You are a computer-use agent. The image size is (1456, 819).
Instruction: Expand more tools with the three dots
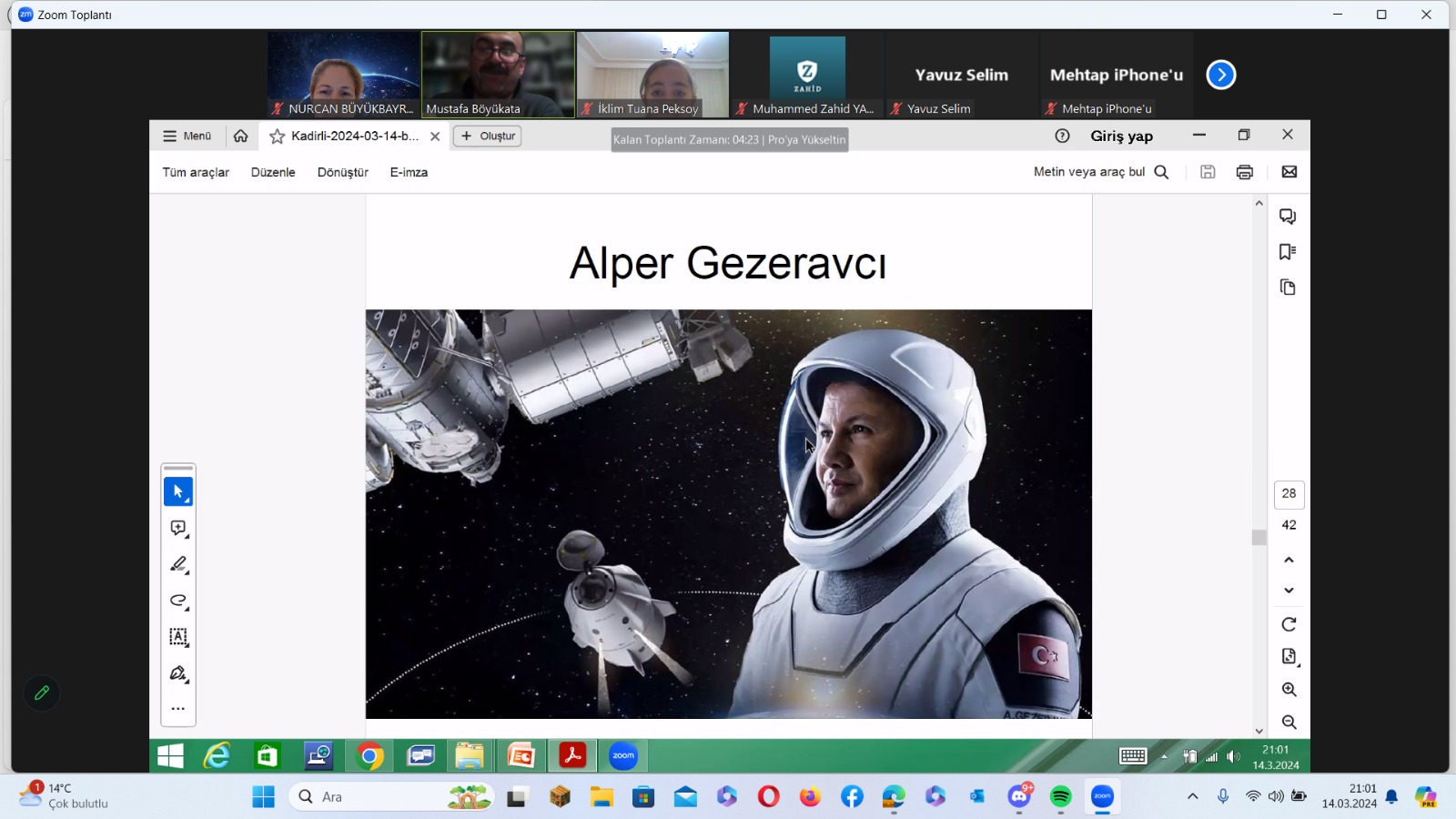[178, 708]
